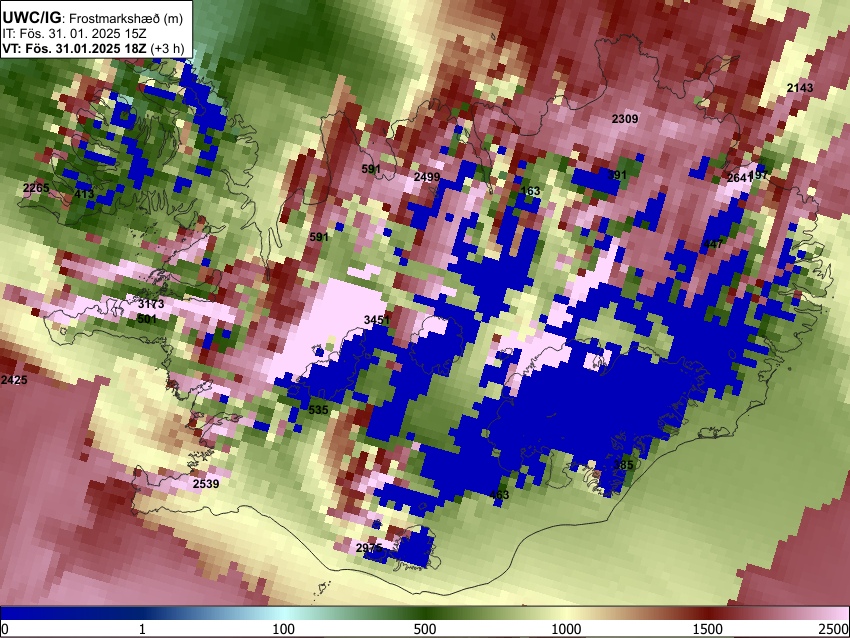Click the map value label '3173'
The height and width of the screenshot is (638, 850).
[x=151, y=304]
